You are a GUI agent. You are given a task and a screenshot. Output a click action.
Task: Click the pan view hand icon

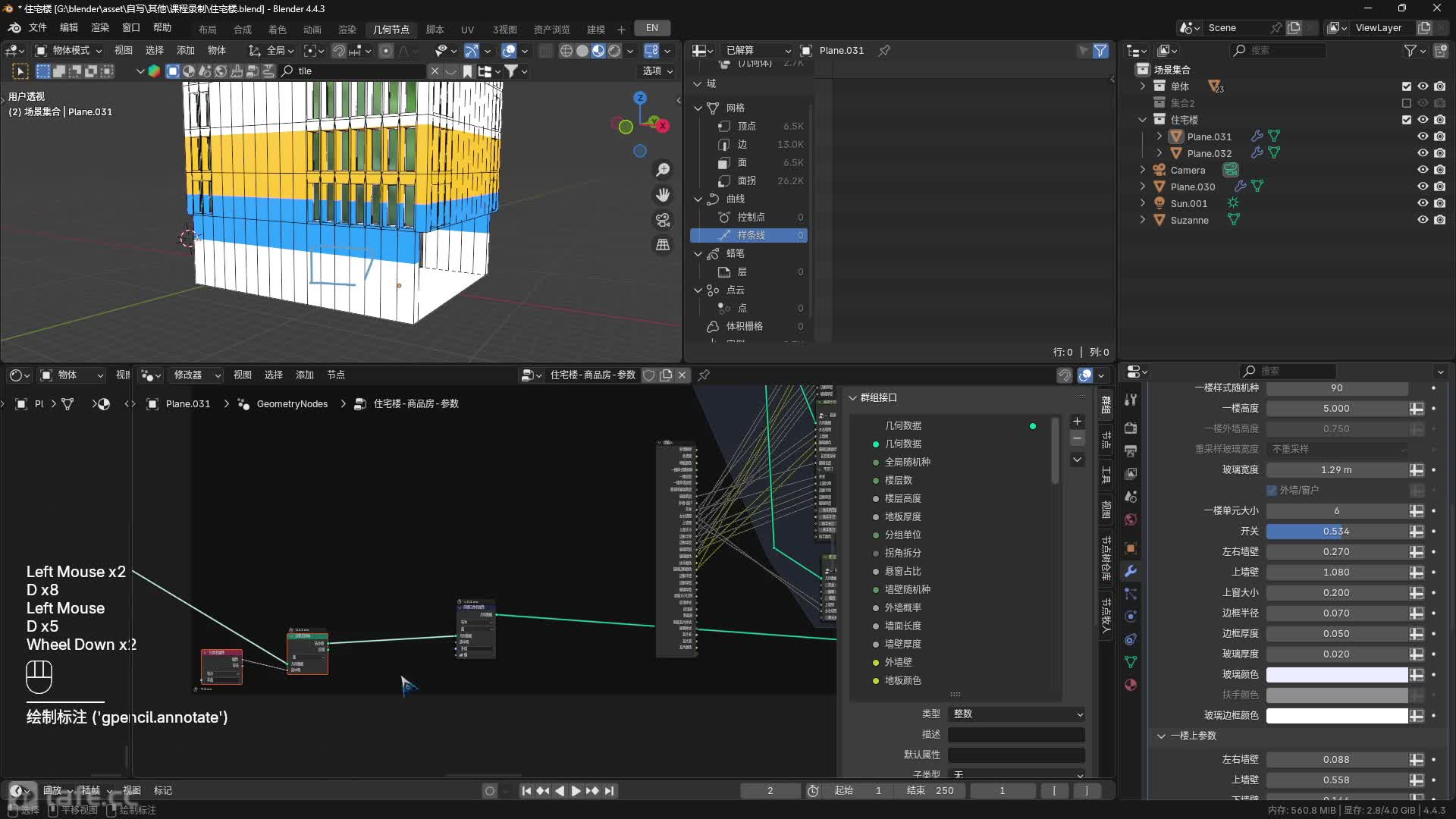[x=663, y=195]
